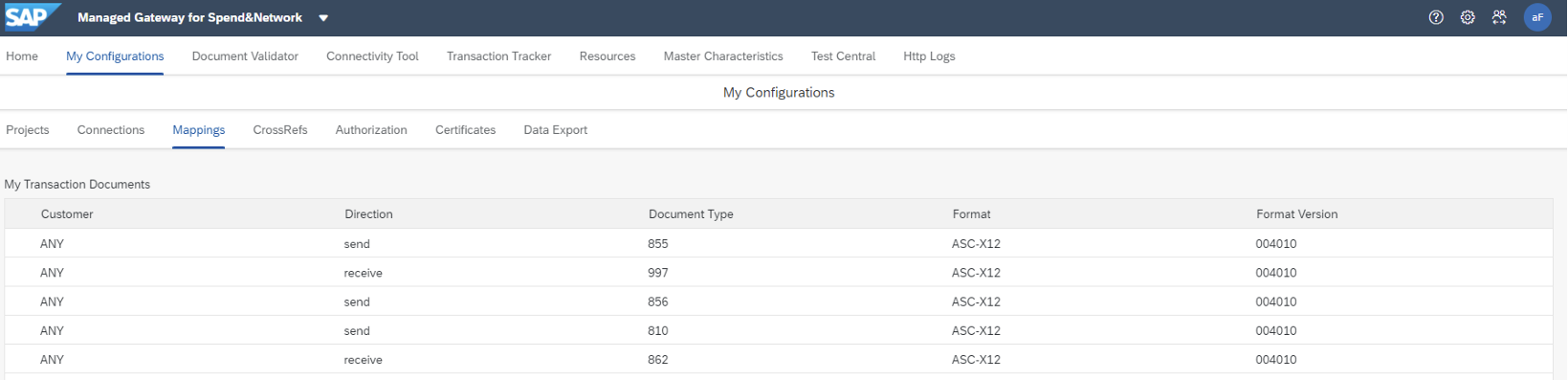Expand Managed Gateway for Spend&Network dropdown arrow
The image size is (1568, 380).
[x=323, y=18]
